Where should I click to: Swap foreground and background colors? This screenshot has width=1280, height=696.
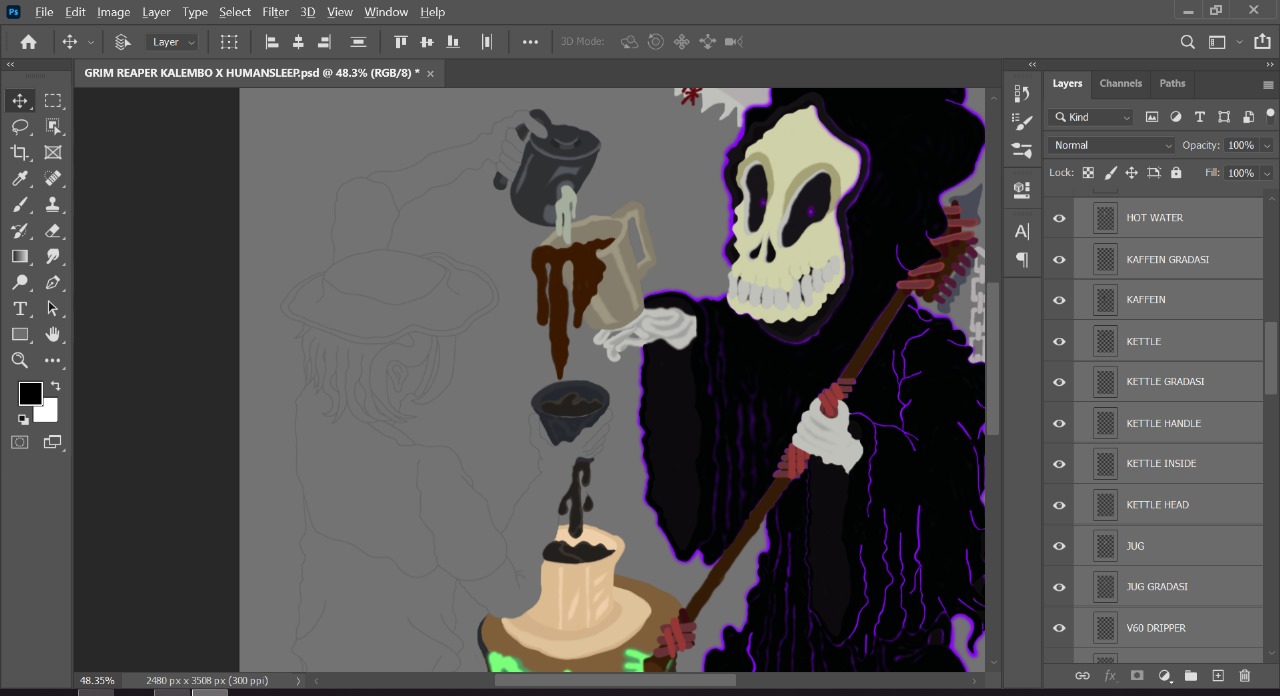tap(55, 386)
